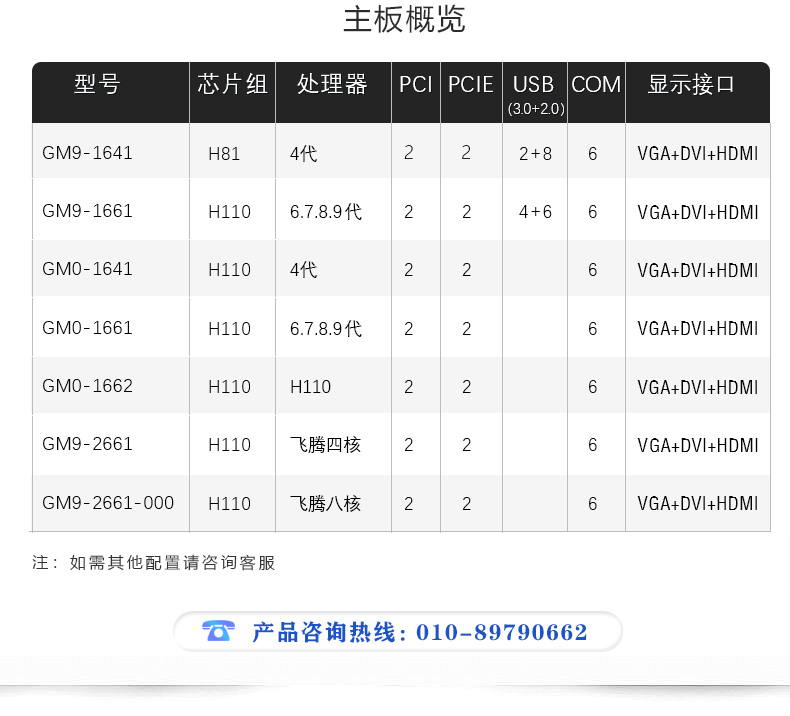This screenshot has width=790, height=716.
Task: Click model cell GM9-1661
Action: click(87, 211)
